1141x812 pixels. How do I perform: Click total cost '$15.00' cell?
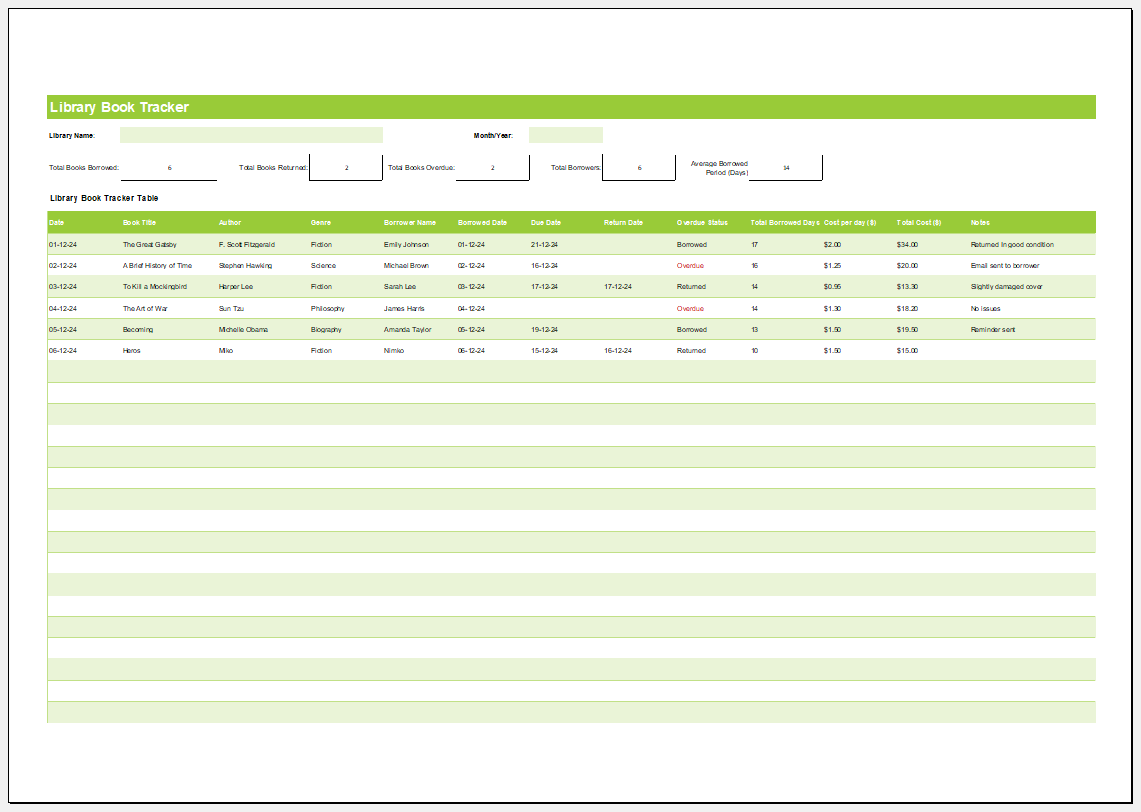point(907,351)
